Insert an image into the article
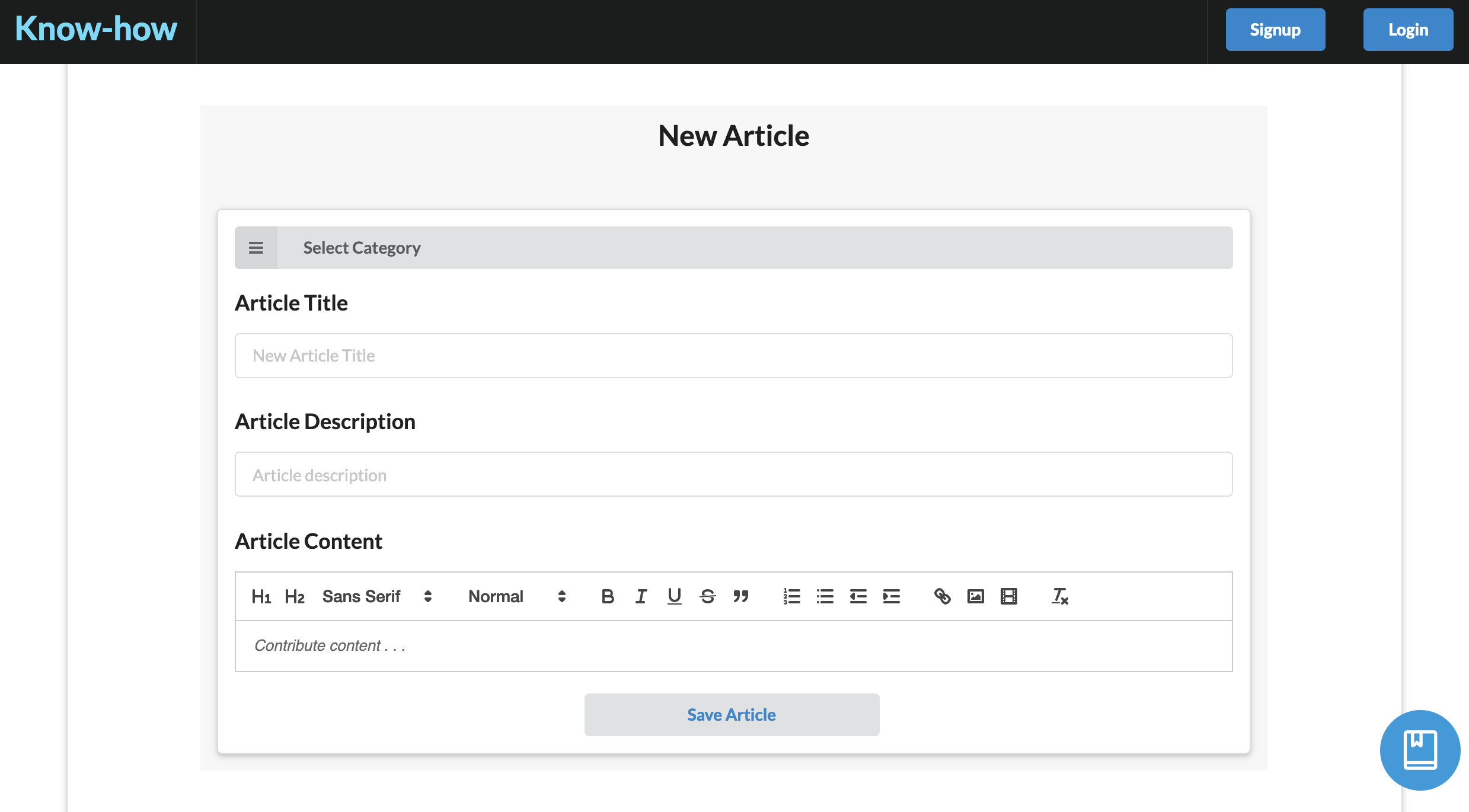Image resolution: width=1469 pixels, height=812 pixels. coord(975,596)
